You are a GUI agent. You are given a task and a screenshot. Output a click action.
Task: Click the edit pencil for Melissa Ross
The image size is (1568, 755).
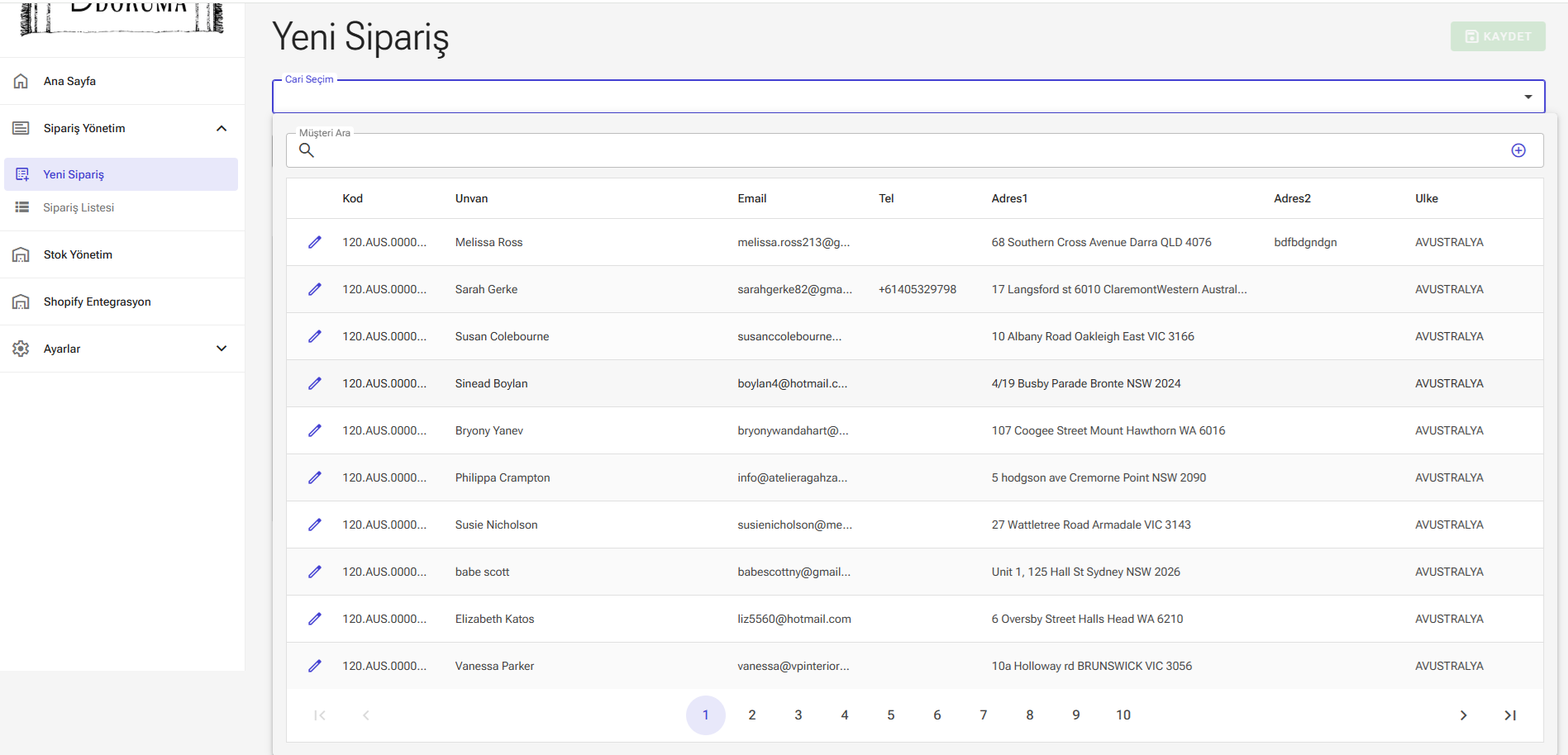pyautogui.click(x=315, y=242)
